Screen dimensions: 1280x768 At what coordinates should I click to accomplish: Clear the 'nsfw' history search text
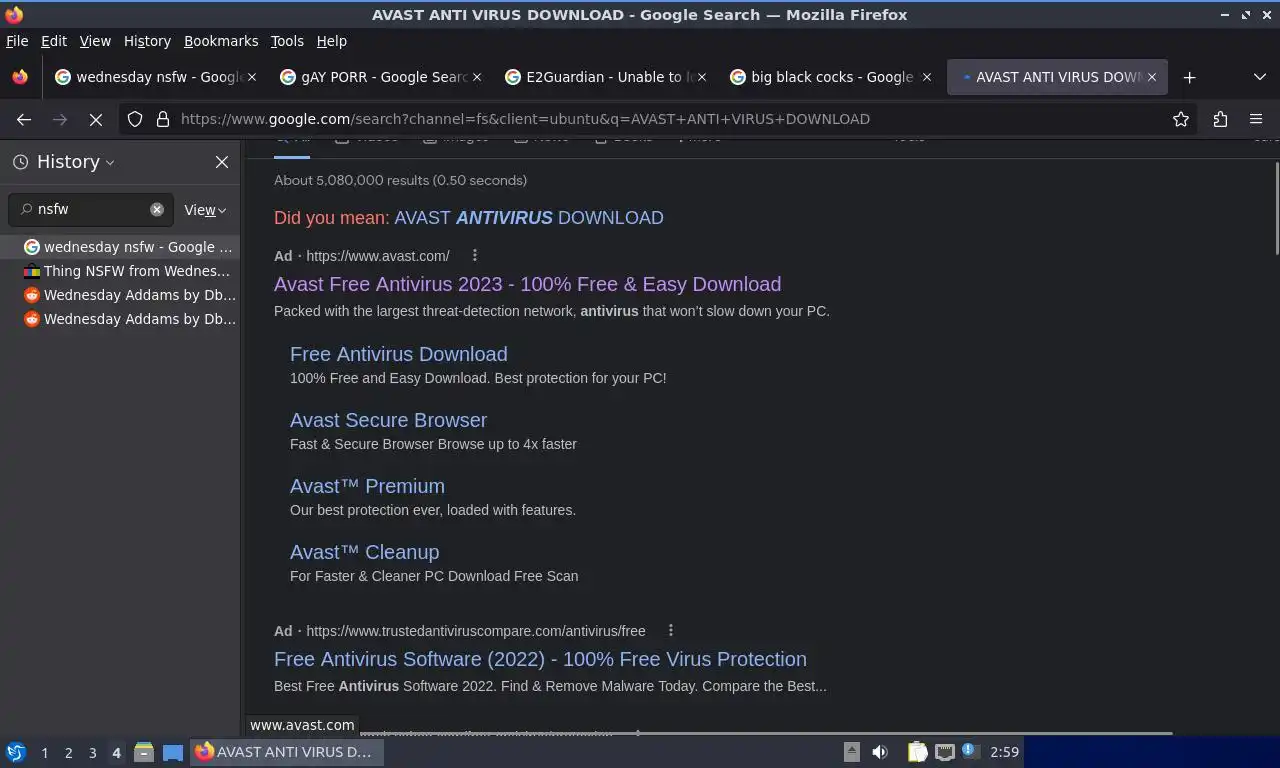157,209
